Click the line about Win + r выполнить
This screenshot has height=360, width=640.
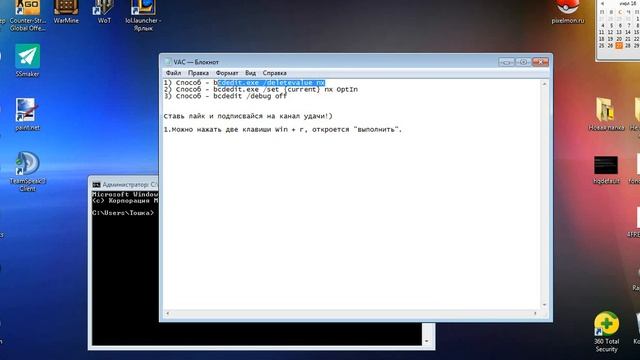tap(282, 130)
